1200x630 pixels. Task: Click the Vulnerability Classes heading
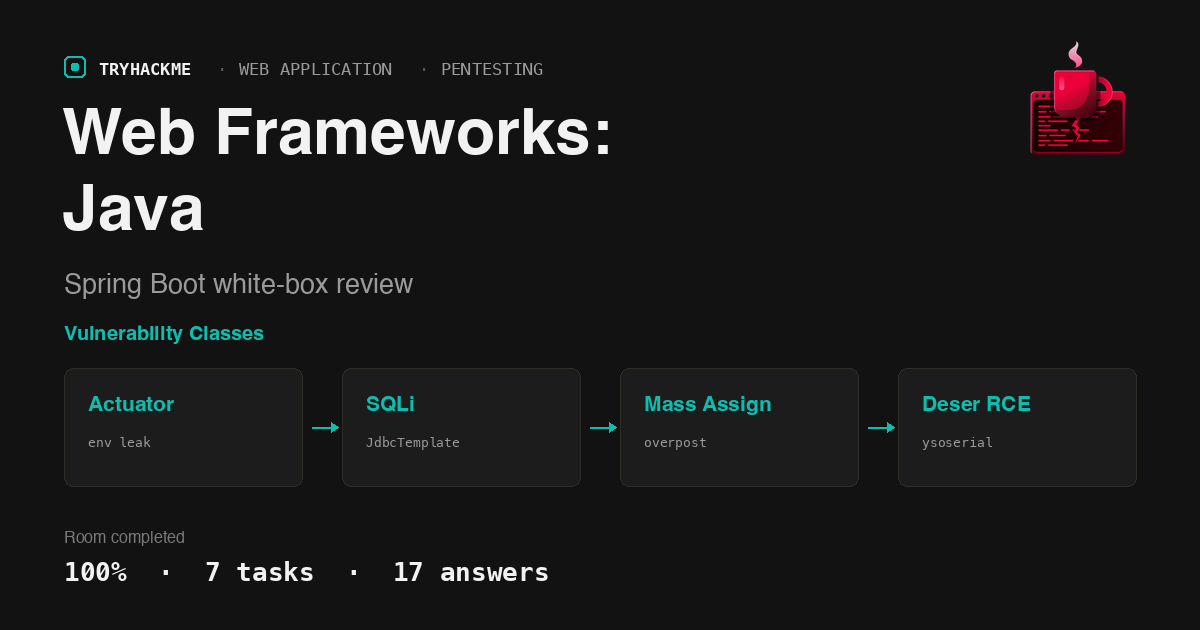click(x=164, y=333)
